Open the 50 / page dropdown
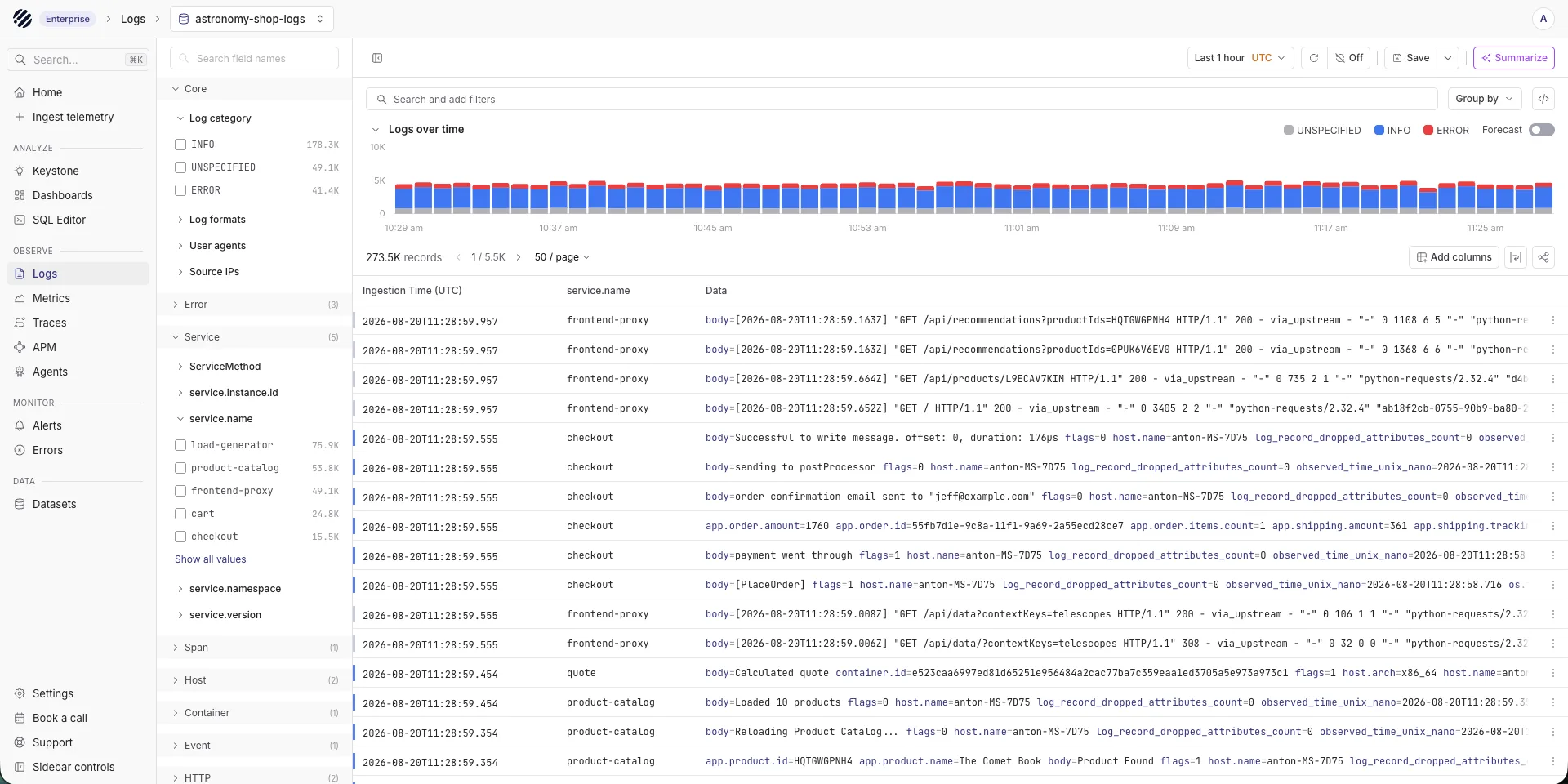This screenshot has width=1568, height=784. (x=562, y=257)
